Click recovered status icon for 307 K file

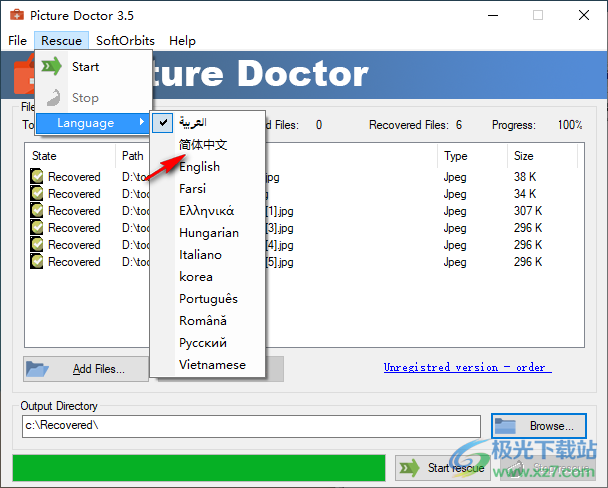pyautogui.click(x=37, y=210)
